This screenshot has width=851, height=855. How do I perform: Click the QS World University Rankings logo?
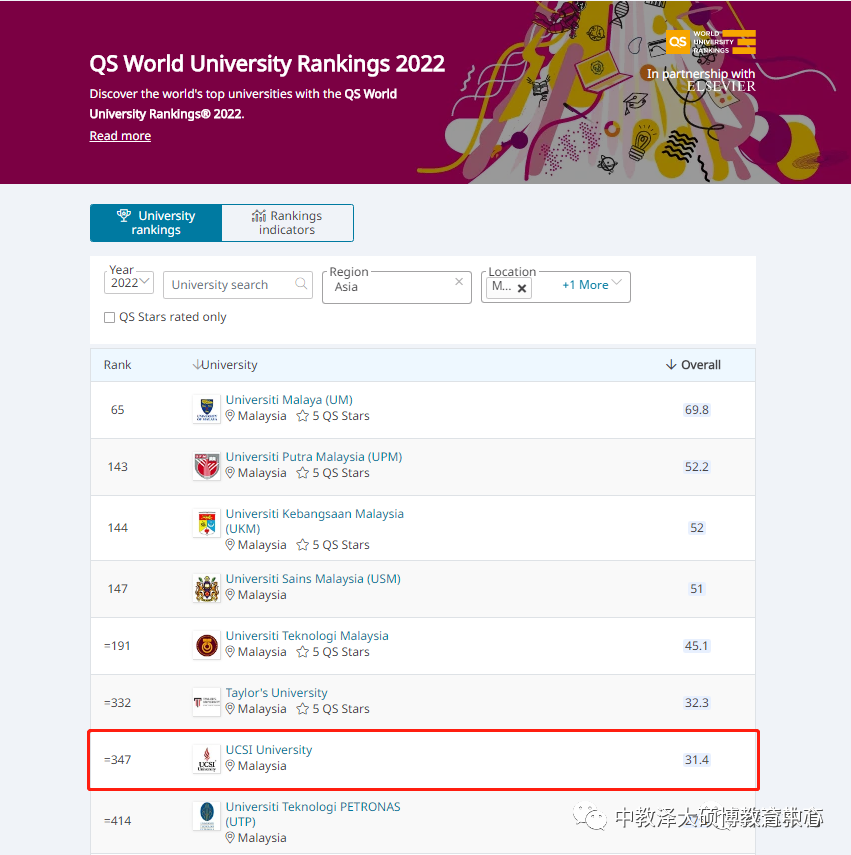pyautogui.click(x=710, y=42)
